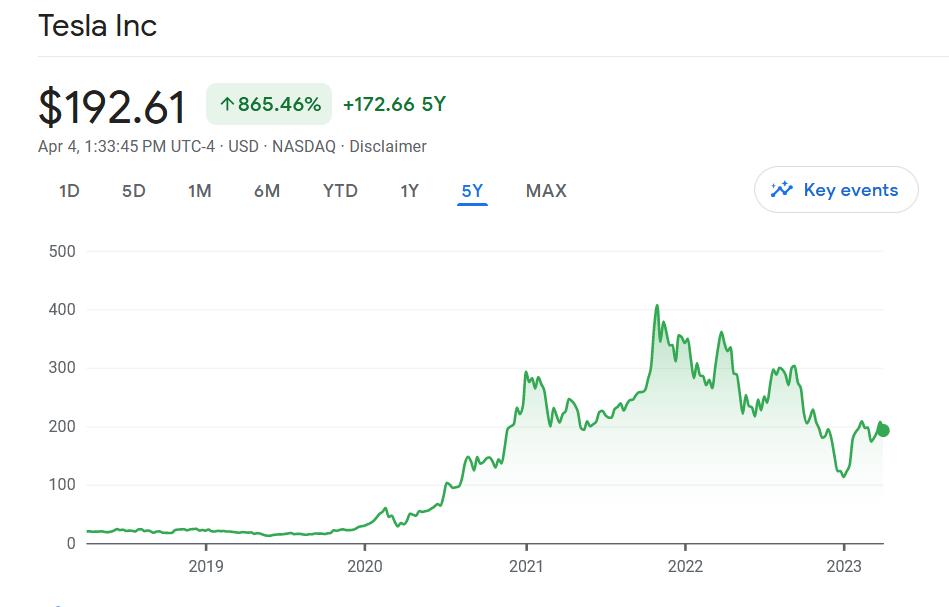Screen dimensions: 949x607
Task: Select the active 5Y range tab
Action: click(x=472, y=191)
